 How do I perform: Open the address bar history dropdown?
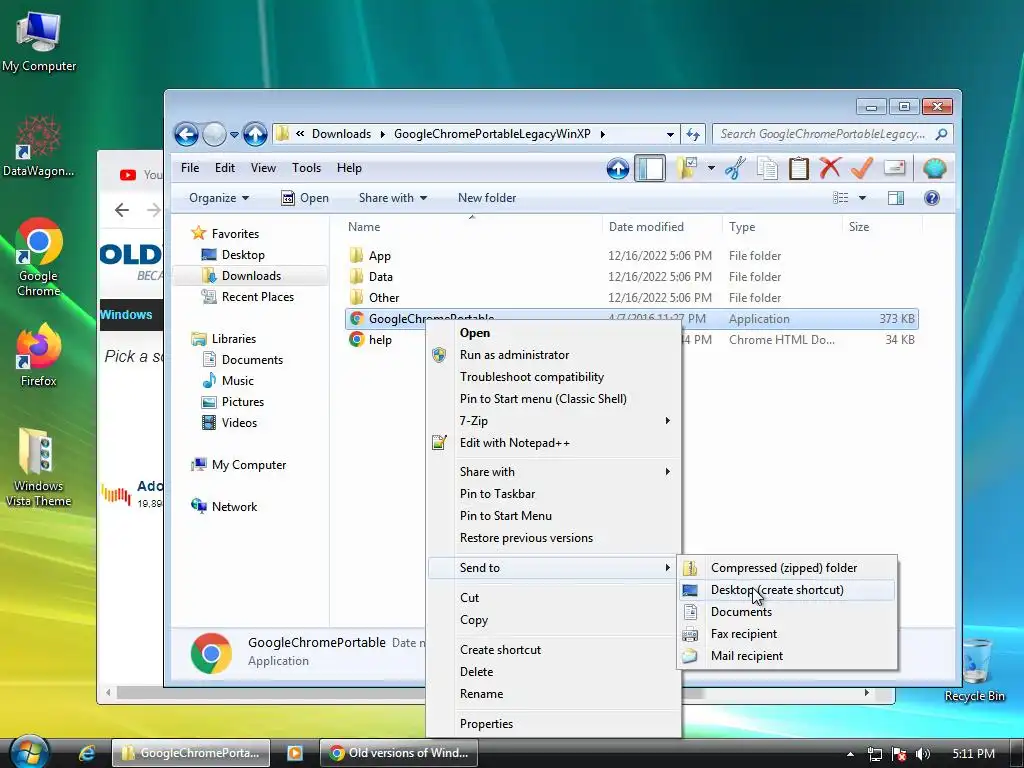click(x=670, y=135)
